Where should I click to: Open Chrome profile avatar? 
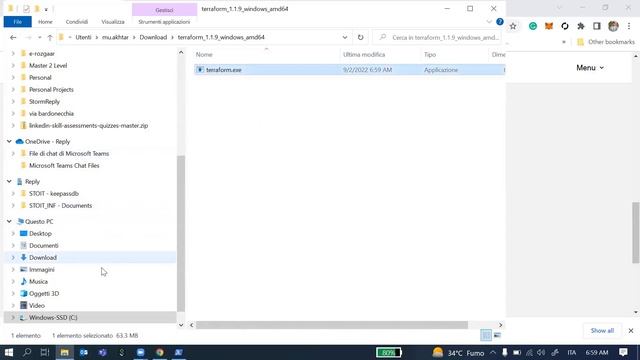(x=613, y=26)
